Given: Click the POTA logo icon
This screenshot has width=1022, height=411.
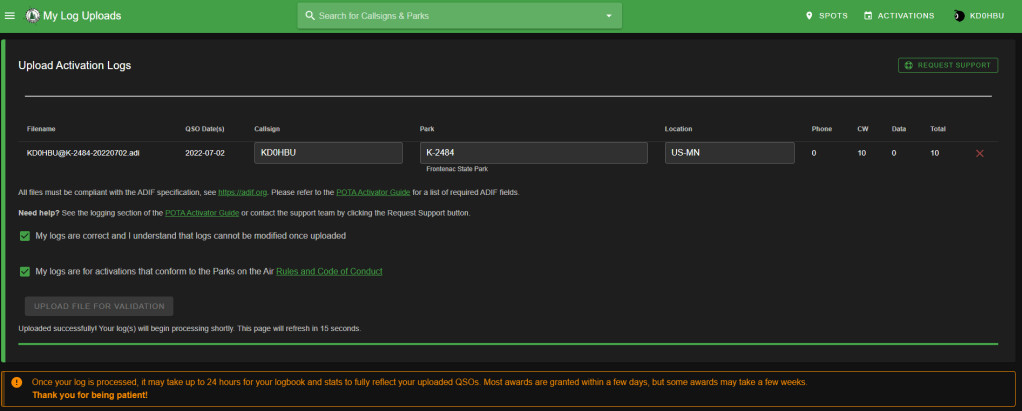Looking at the screenshot, I should coord(33,16).
